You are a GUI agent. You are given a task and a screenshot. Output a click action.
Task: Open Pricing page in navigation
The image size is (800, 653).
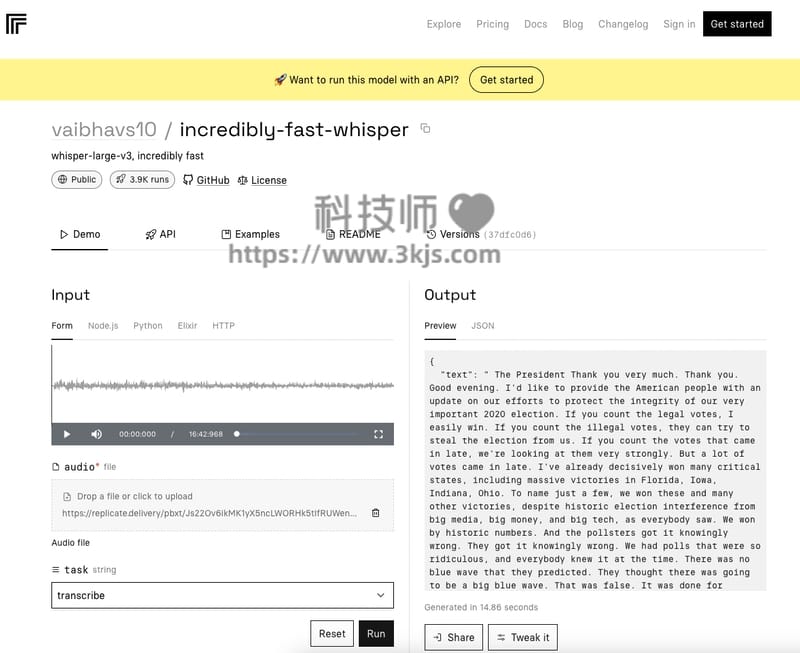coord(492,24)
